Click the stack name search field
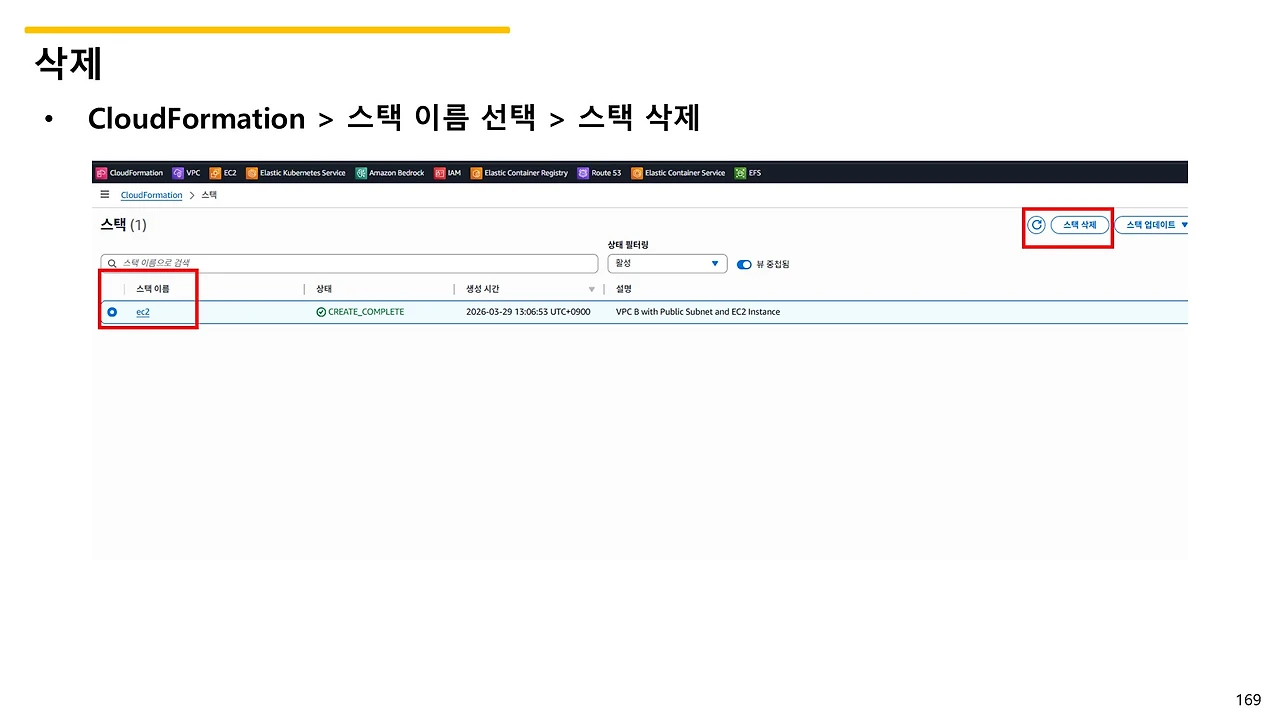Viewport: 1280px width, 720px height. pyautogui.click(x=348, y=263)
